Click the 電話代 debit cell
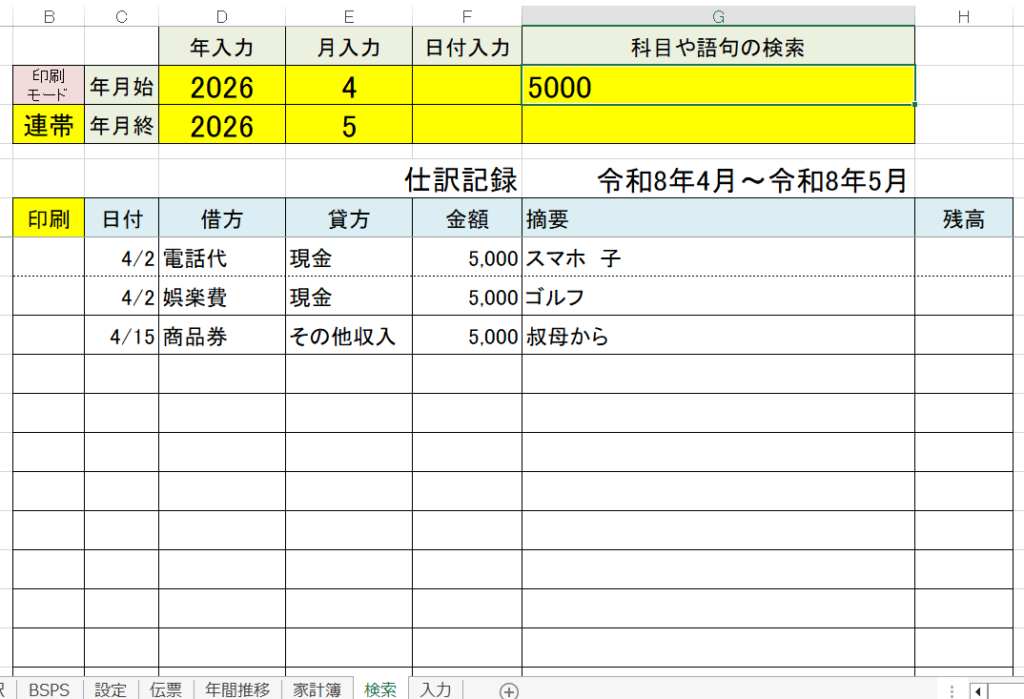Viewport: 1024px width, 699px height. point(221,258)
